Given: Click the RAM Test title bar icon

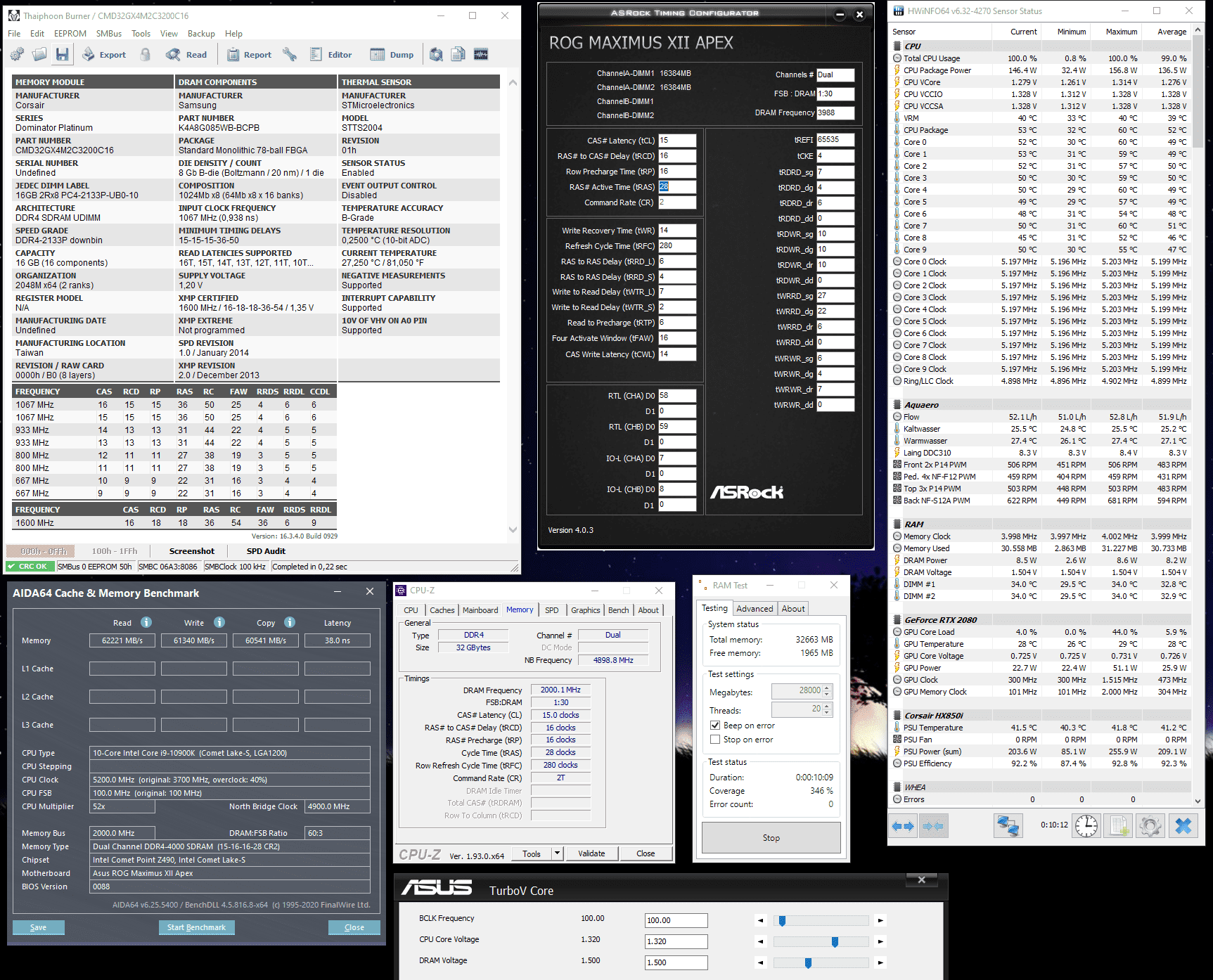Looking at the screenshot, I should coord(702,585).
